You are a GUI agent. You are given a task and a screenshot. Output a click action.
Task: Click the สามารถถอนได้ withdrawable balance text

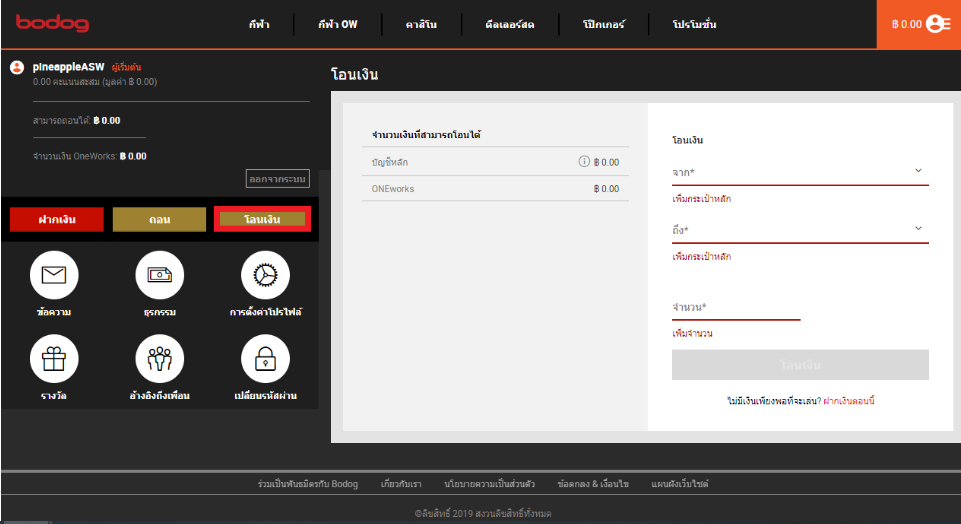(77, 121)
